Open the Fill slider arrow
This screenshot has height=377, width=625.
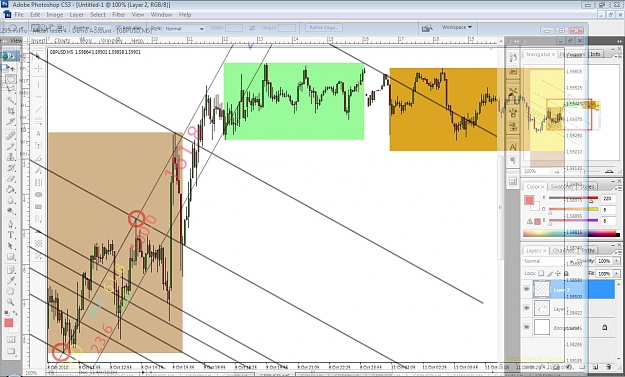617,273
